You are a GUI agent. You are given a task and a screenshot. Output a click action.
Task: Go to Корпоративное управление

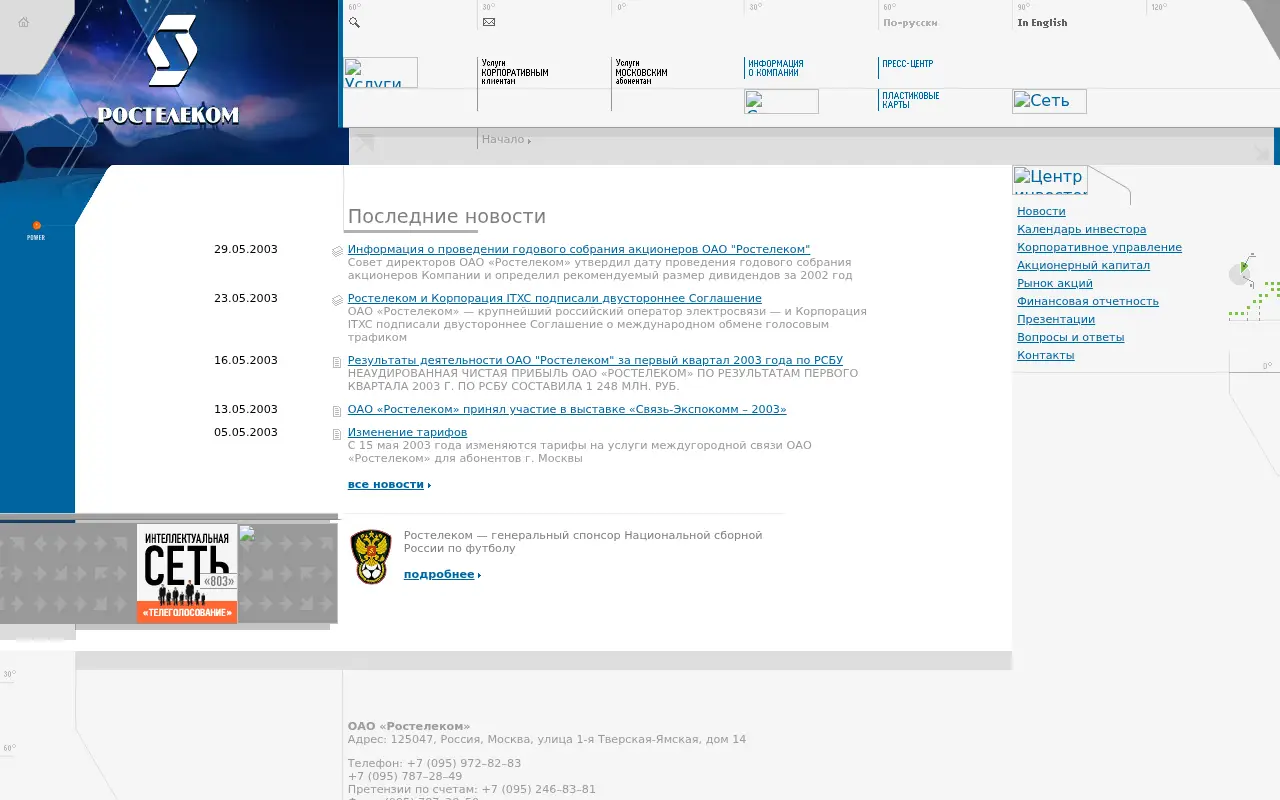1099,248
